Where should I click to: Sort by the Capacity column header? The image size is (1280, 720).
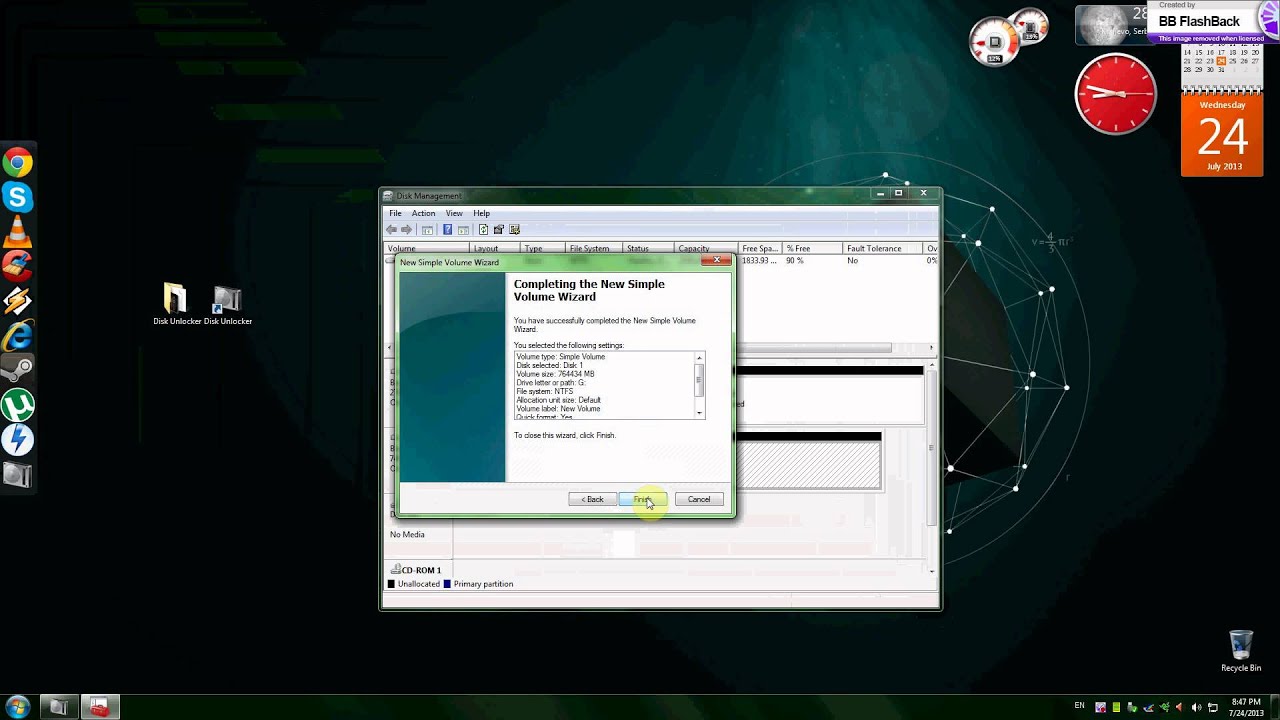coord(706,248)
